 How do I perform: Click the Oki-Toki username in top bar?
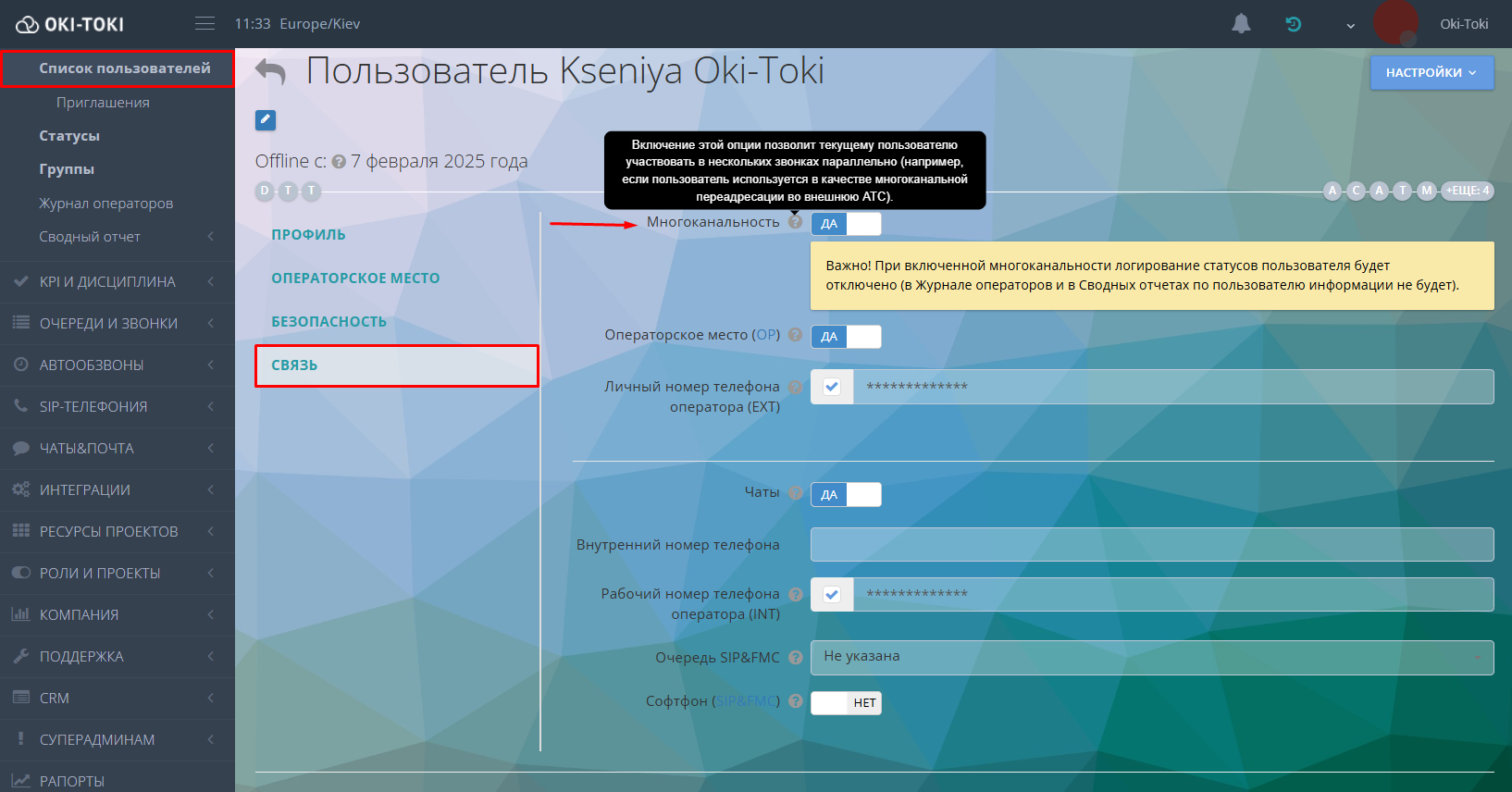coord(1464,24)
